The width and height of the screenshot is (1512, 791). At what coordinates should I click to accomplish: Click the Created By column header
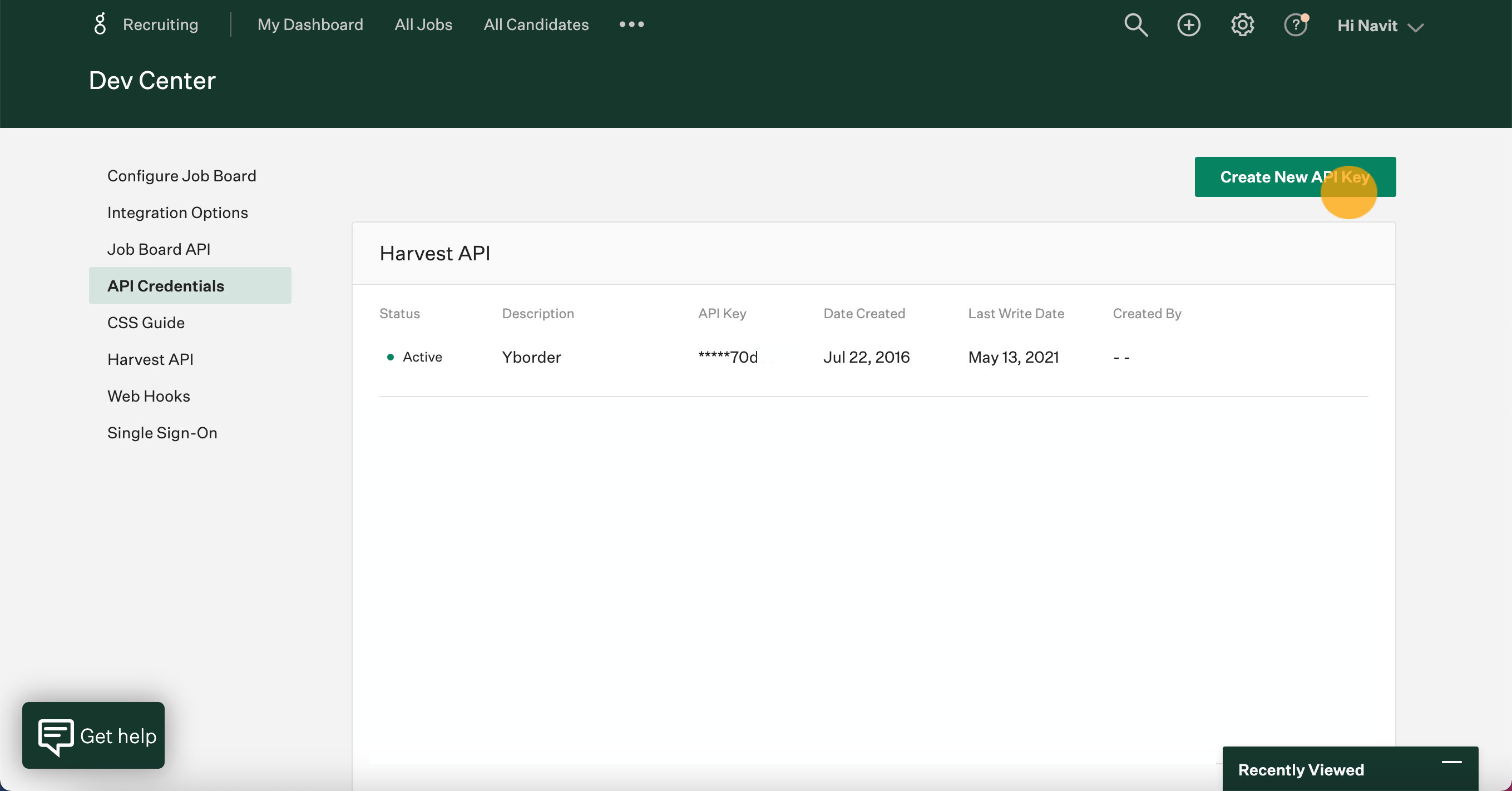1147,313
